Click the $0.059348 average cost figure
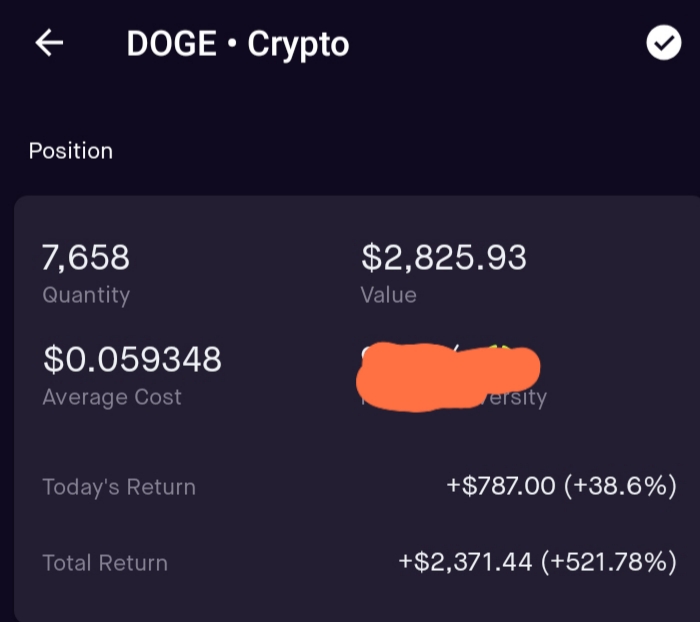The width and height of the screenshot is (700, 622). 132,359
